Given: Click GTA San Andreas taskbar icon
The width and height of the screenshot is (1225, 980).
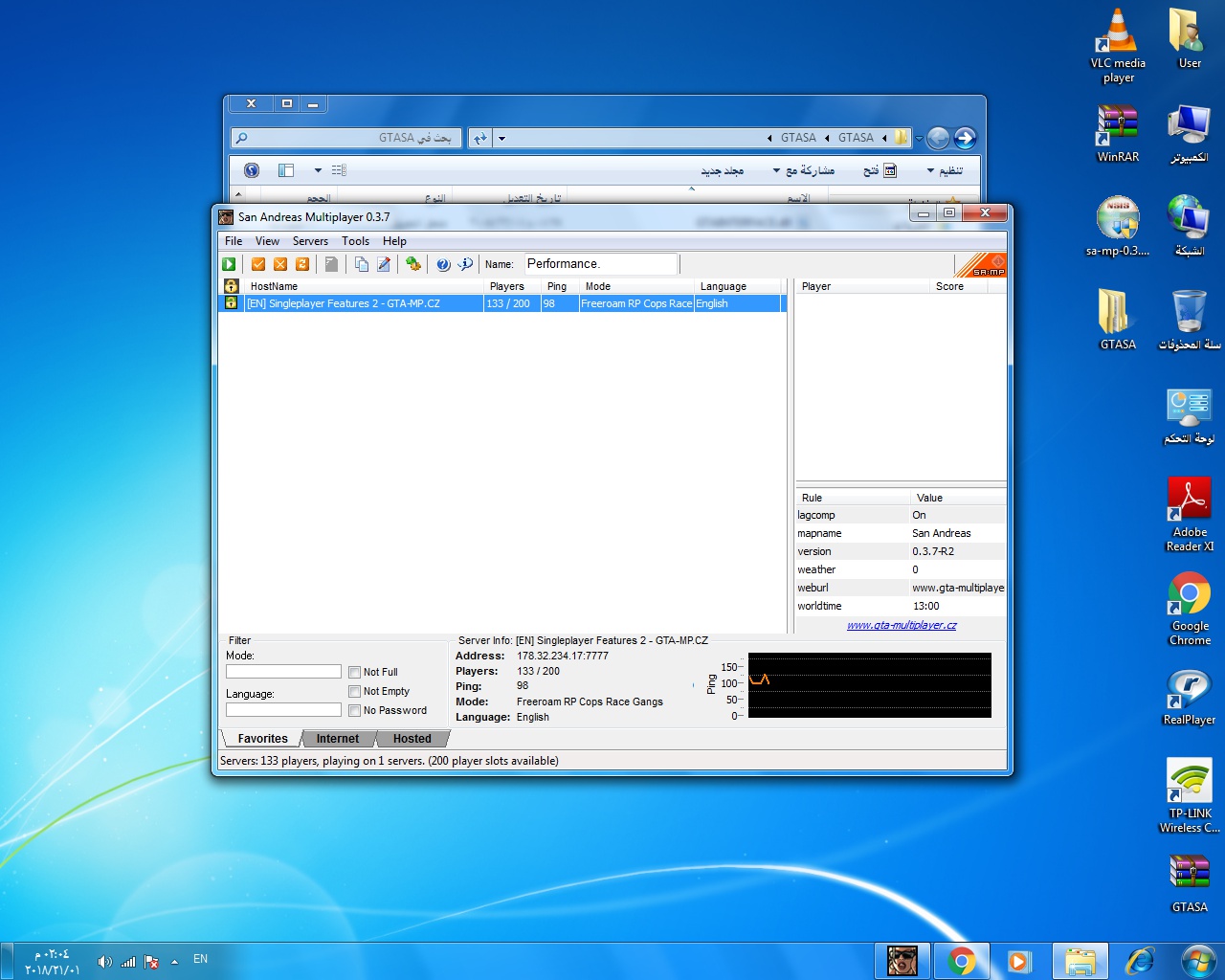Looking at the screenshot, I should [902, 961].
